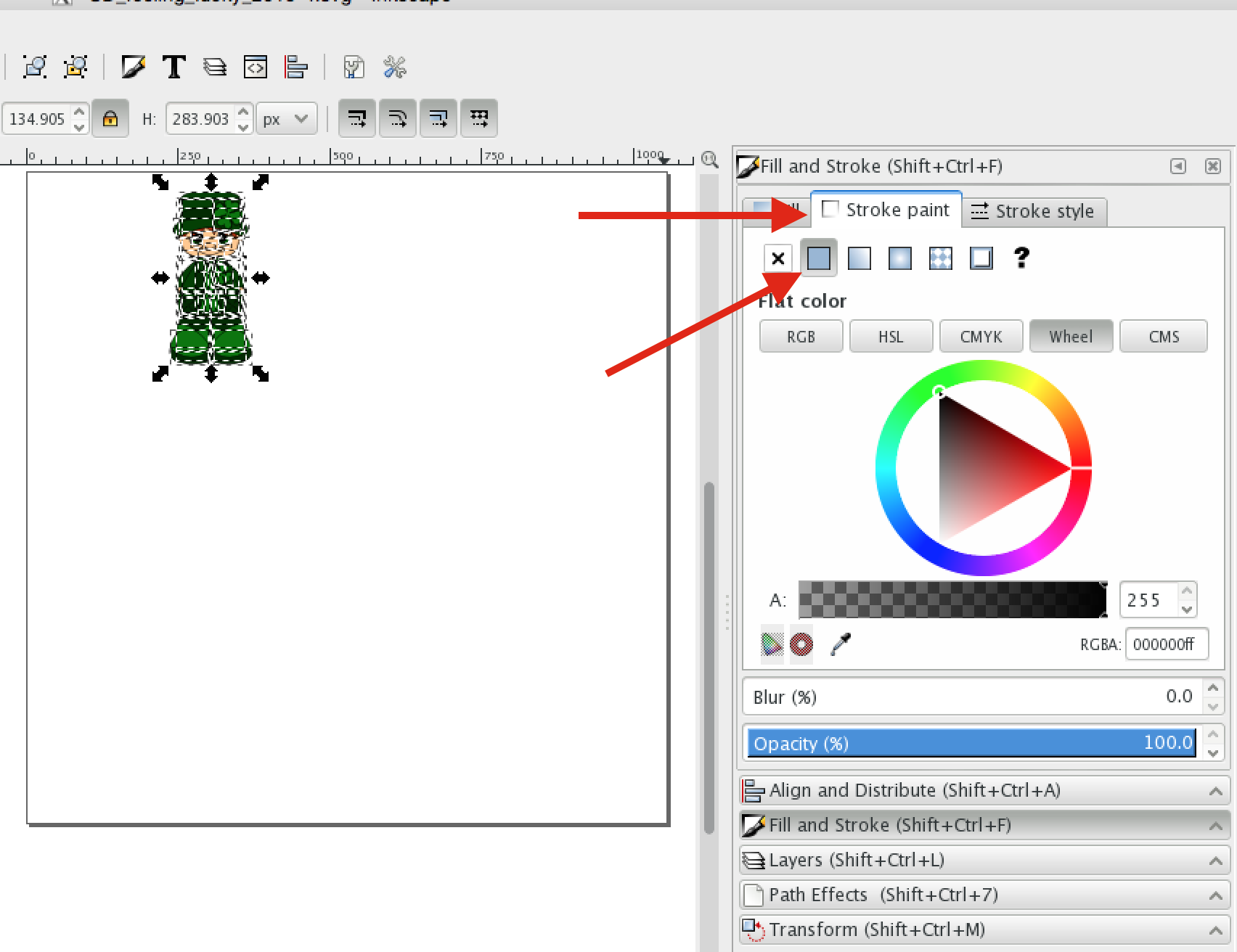Increase alpha value with up arrow

point(1187,591)
